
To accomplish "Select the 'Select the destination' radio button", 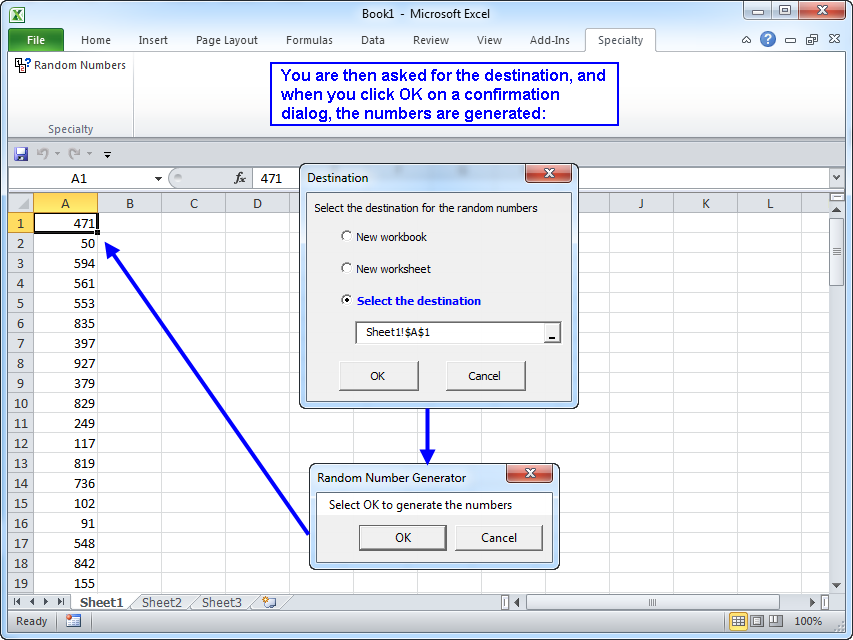I will coord(347,300).
